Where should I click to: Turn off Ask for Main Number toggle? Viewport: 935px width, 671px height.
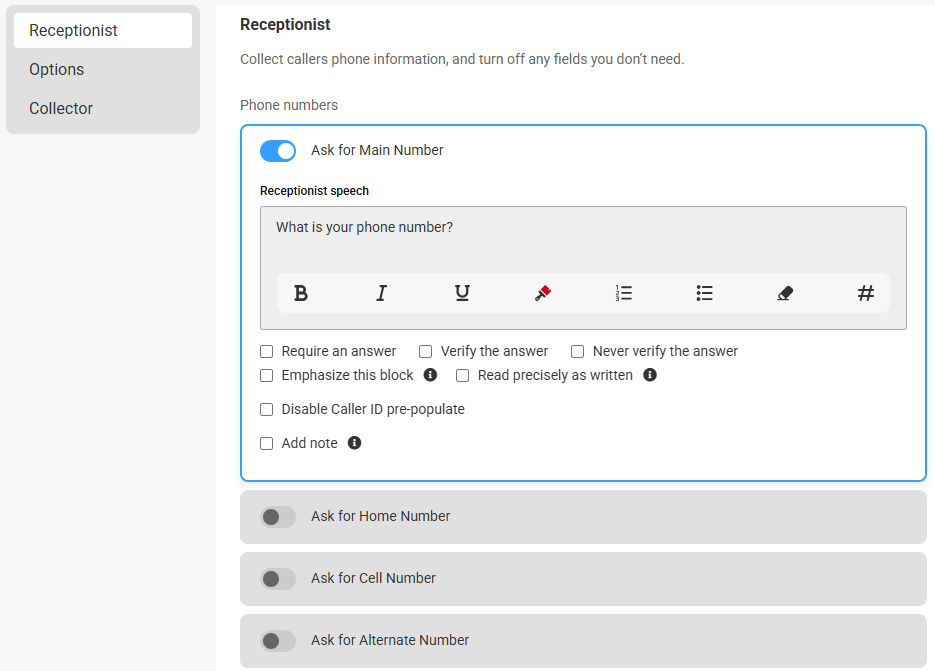coord(278,151)
